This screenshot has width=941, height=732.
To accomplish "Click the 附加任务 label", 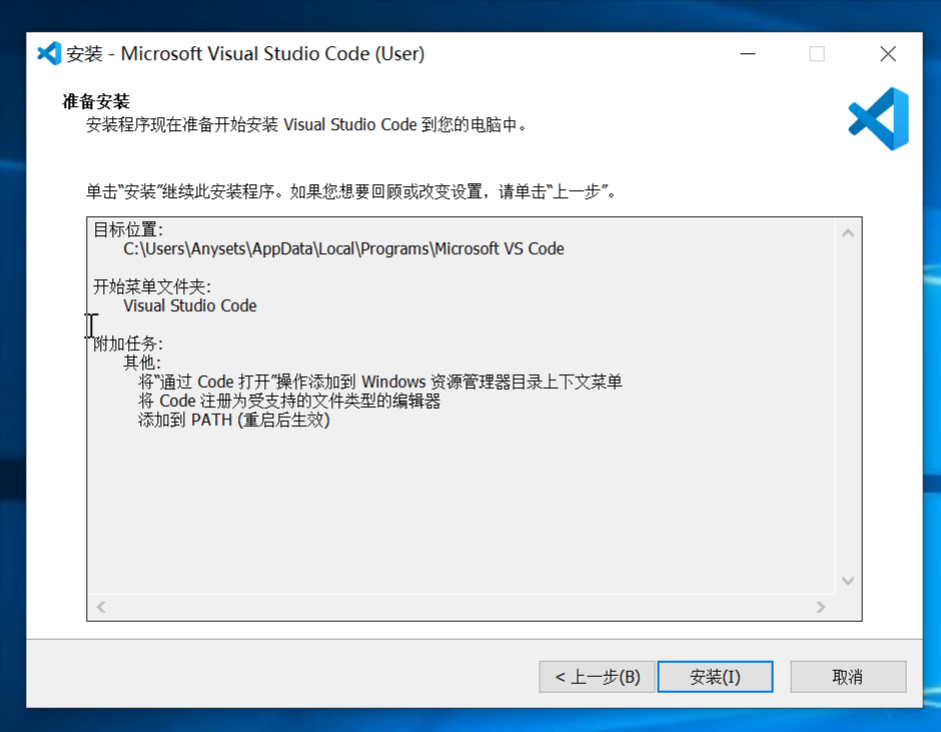I will tap(128, 344).
